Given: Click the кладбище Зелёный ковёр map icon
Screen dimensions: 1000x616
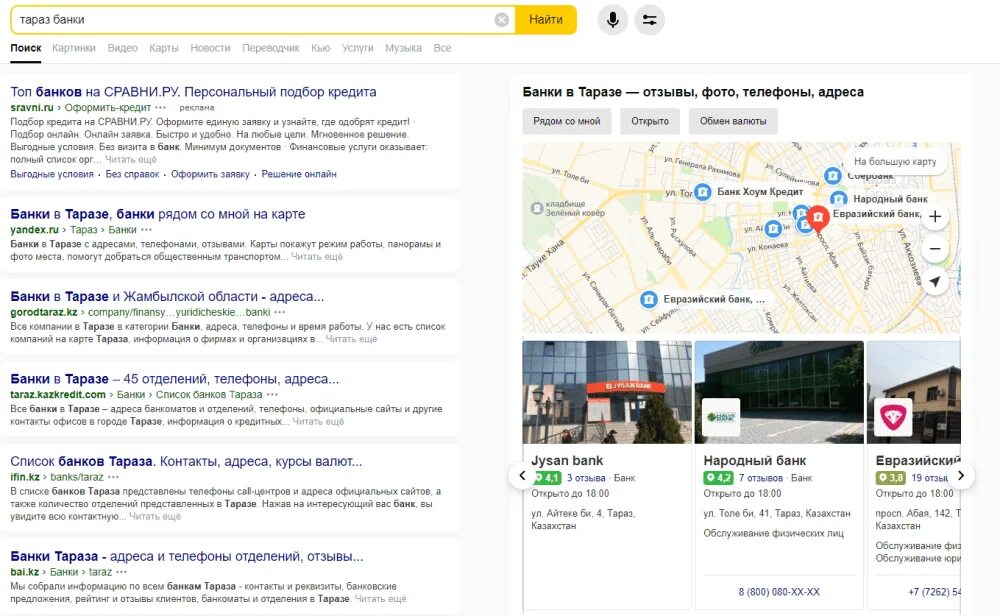Looking at the screenshot, I should click(537, 208).
